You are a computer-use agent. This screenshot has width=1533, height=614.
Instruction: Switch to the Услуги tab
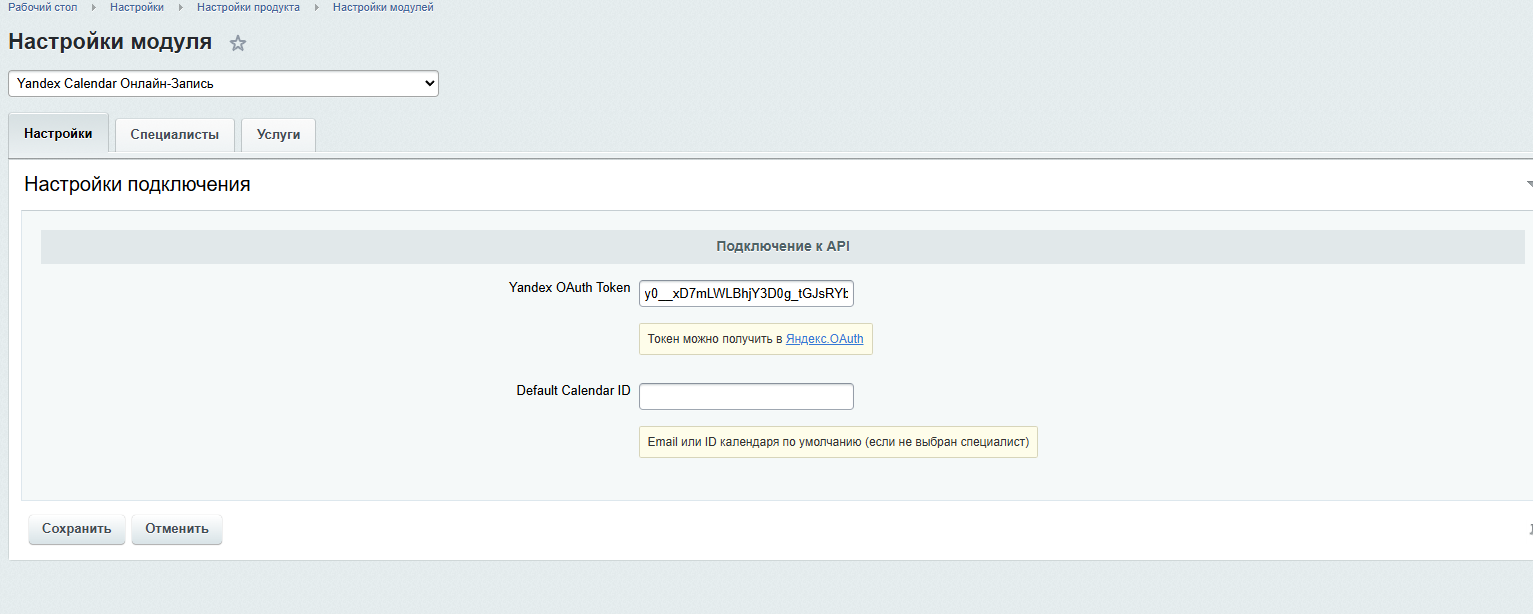(x=278, y=134)
